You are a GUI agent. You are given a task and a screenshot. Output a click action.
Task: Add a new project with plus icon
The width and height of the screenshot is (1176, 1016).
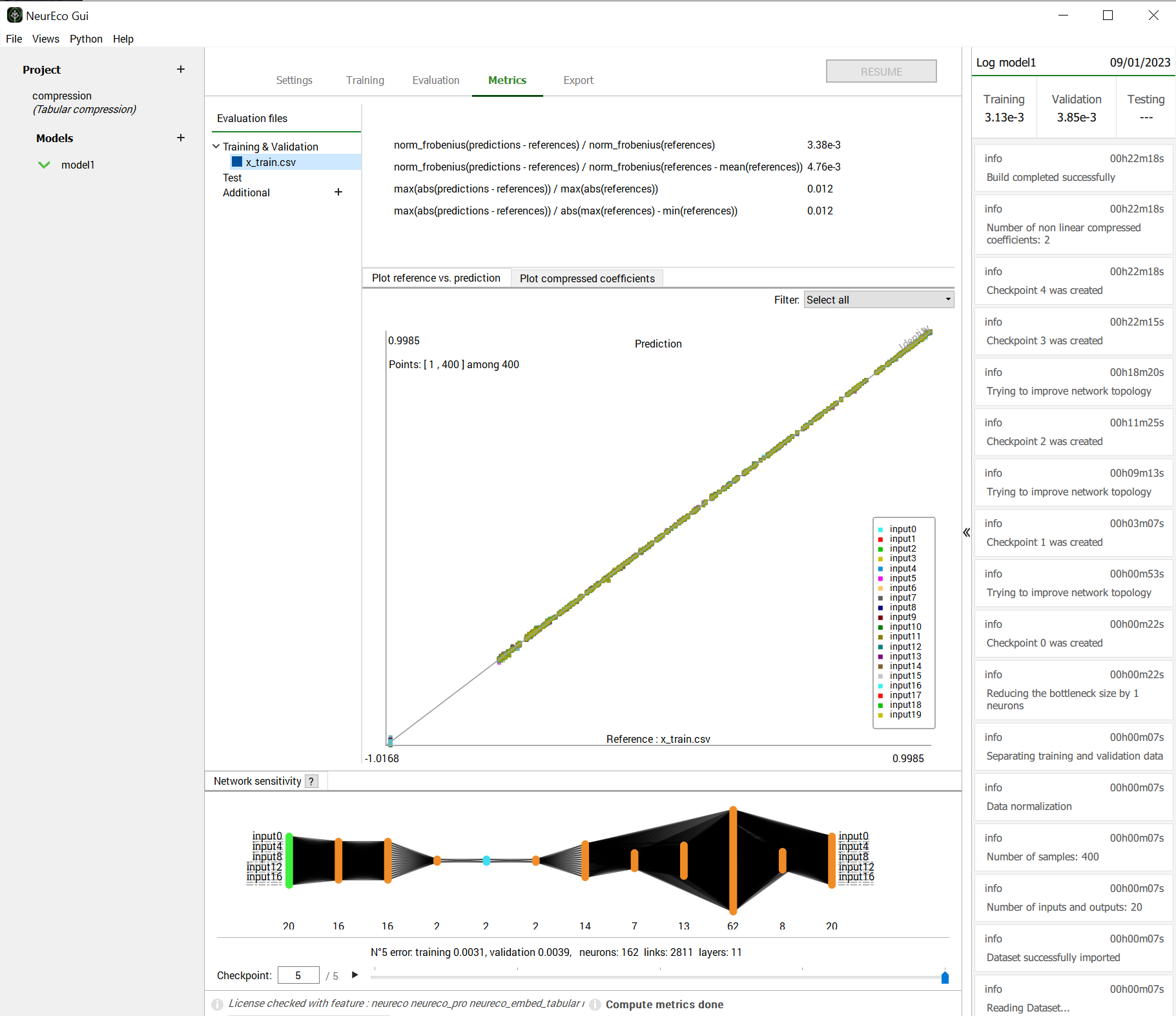coord(181,69)
